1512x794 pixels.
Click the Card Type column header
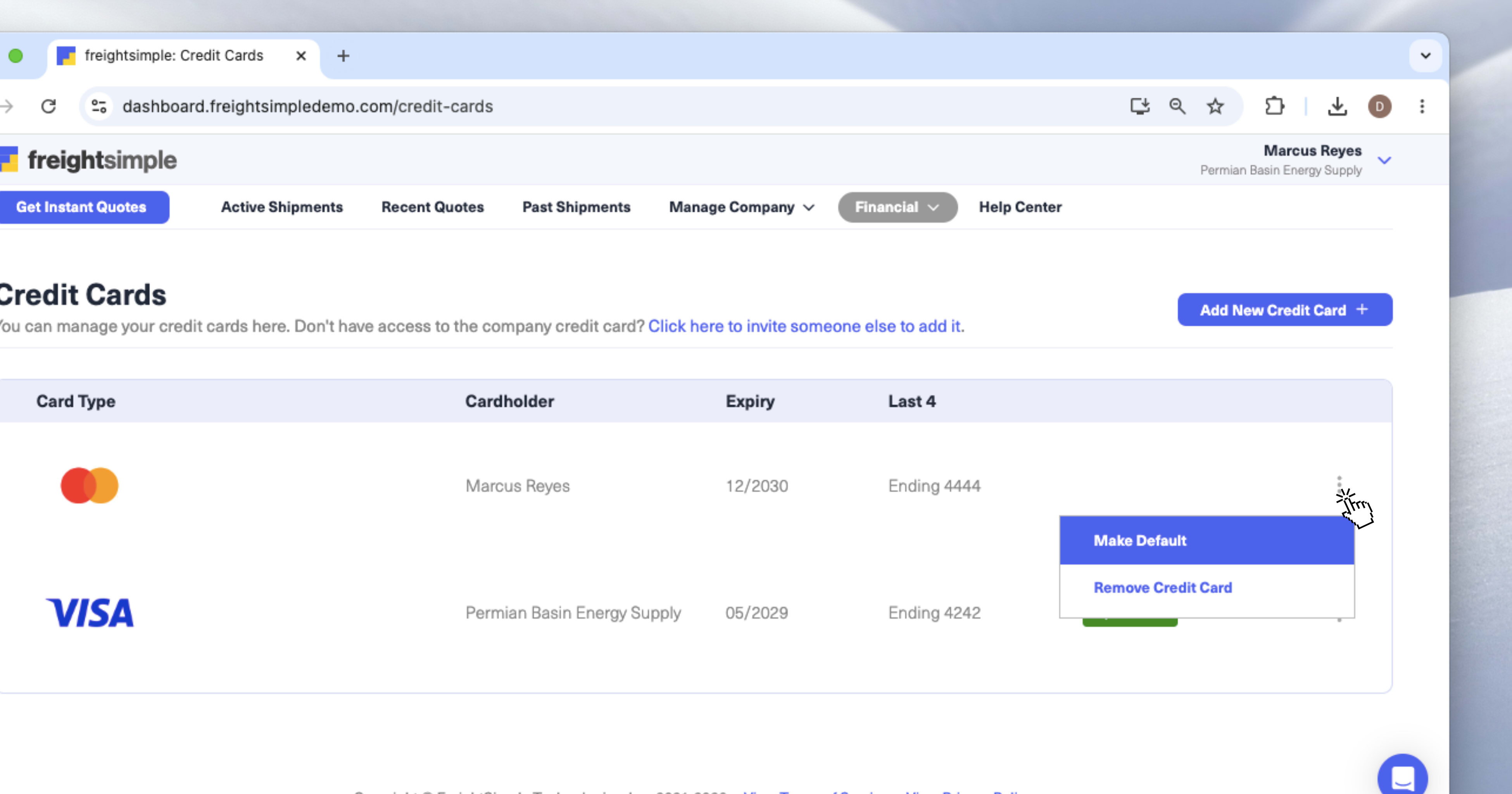[x=76, y=401]
